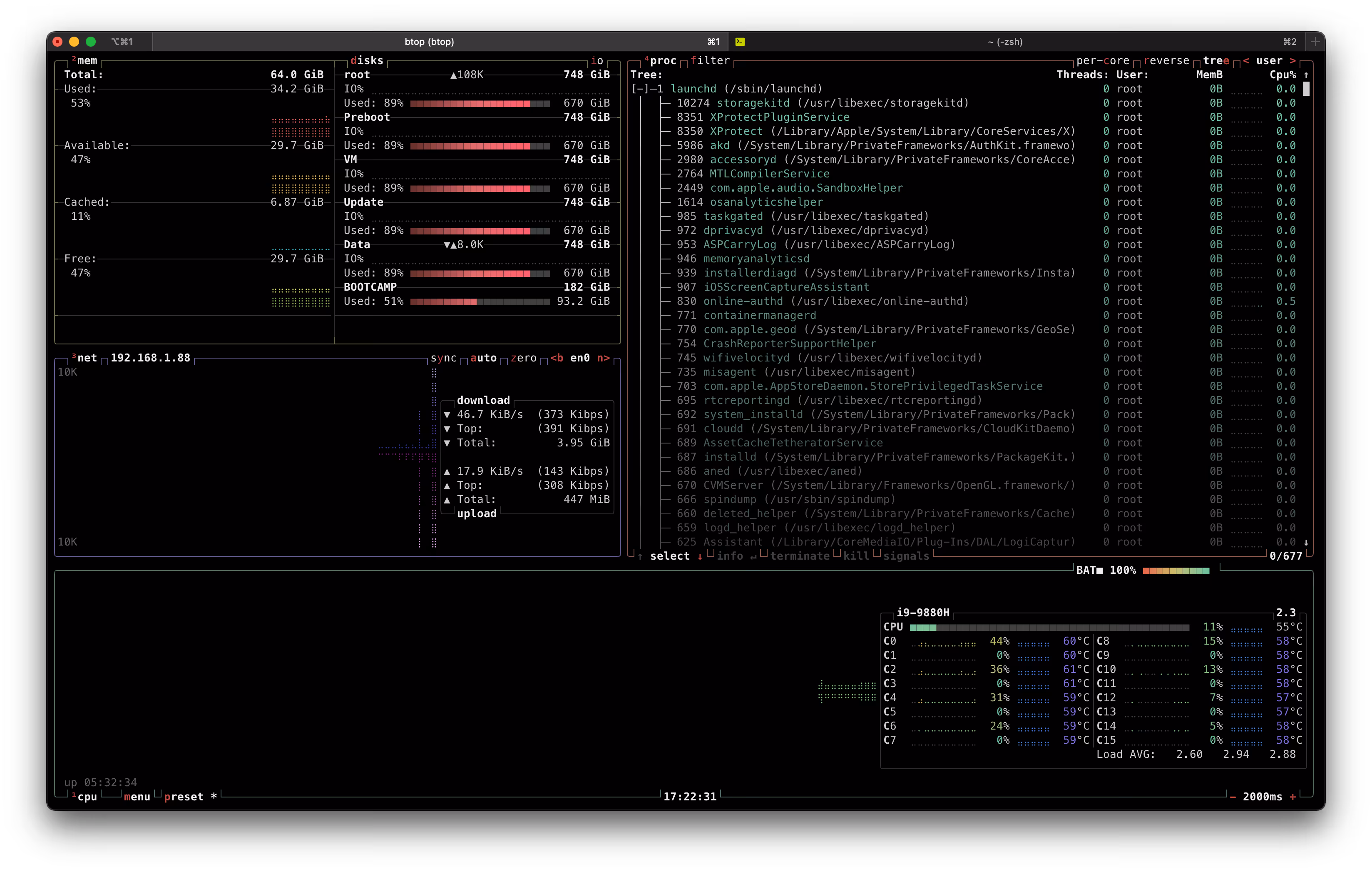
Task: Open the btop menu
Action: 137,796
